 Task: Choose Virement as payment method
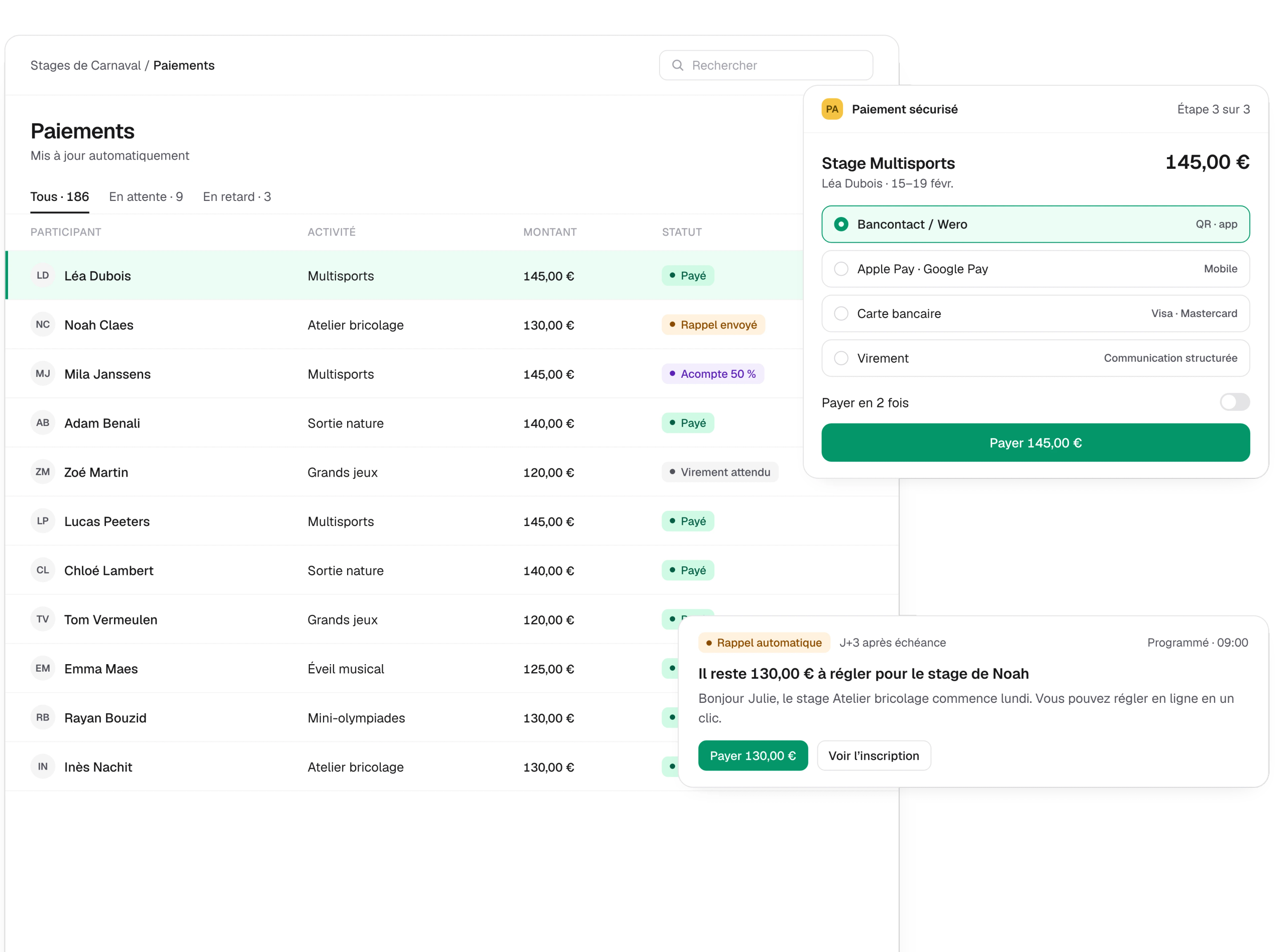pyautogui.click(x=1035, y=358)
